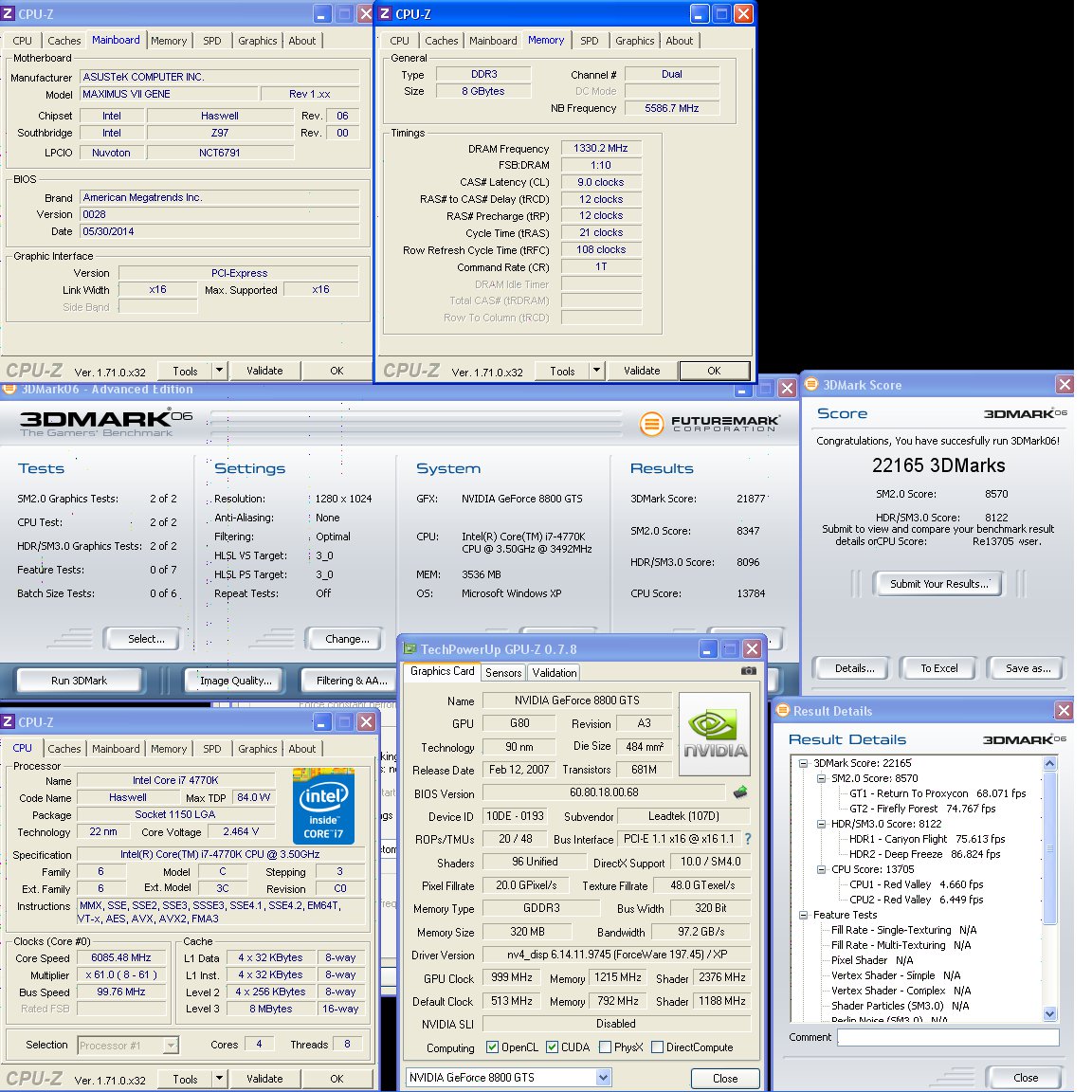
Task: Click Validate in the CPU-Z Memory window
Action: tap(642, 371)
